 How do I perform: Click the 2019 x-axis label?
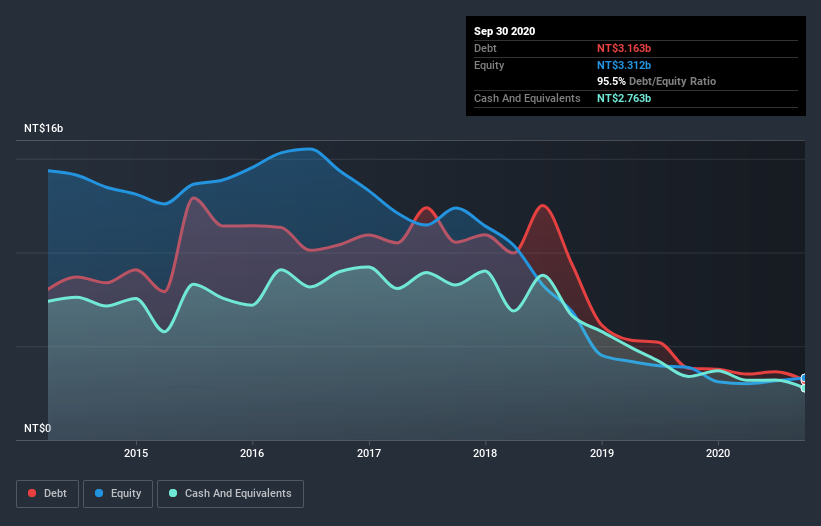pyautogui.click(x=602, y=453)
